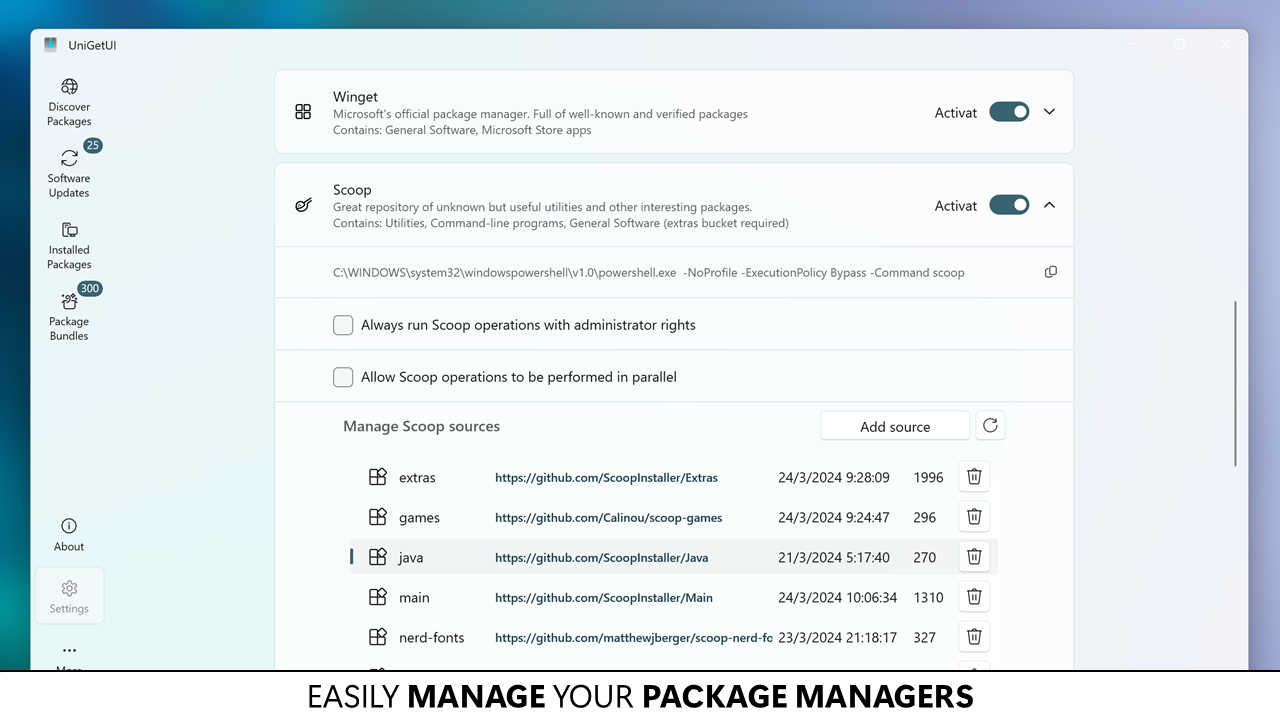
Task: Click Add source for Scoop
Action: [x=894, y=425]
